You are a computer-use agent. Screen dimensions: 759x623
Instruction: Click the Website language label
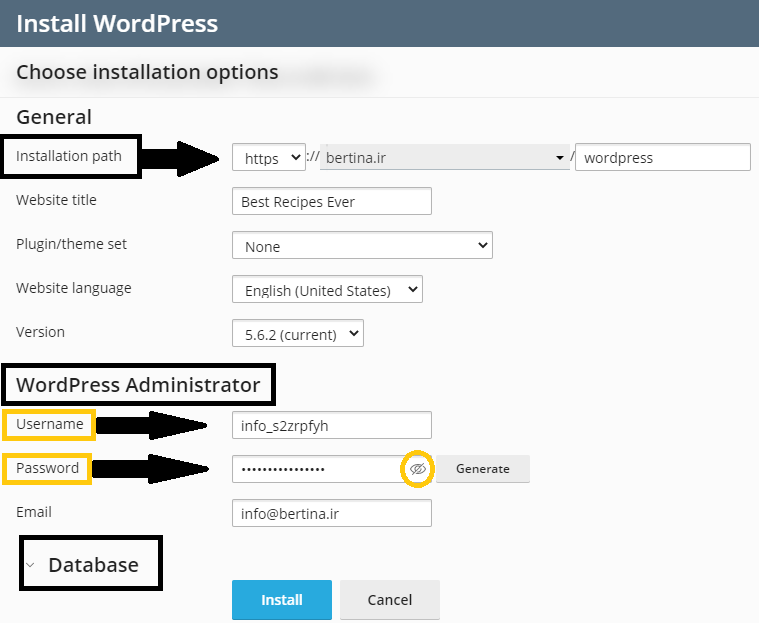tap(74, 288)
